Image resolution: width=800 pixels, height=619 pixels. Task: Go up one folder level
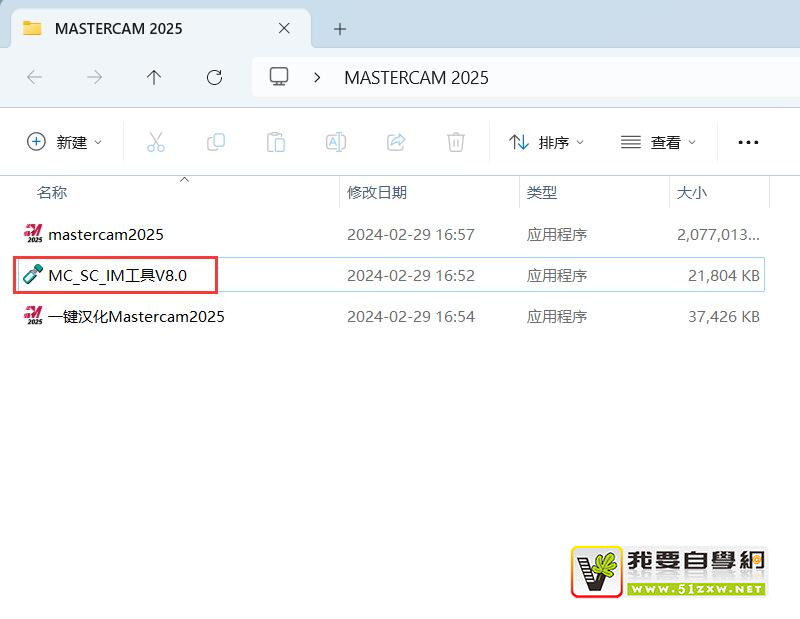(154, 77)
